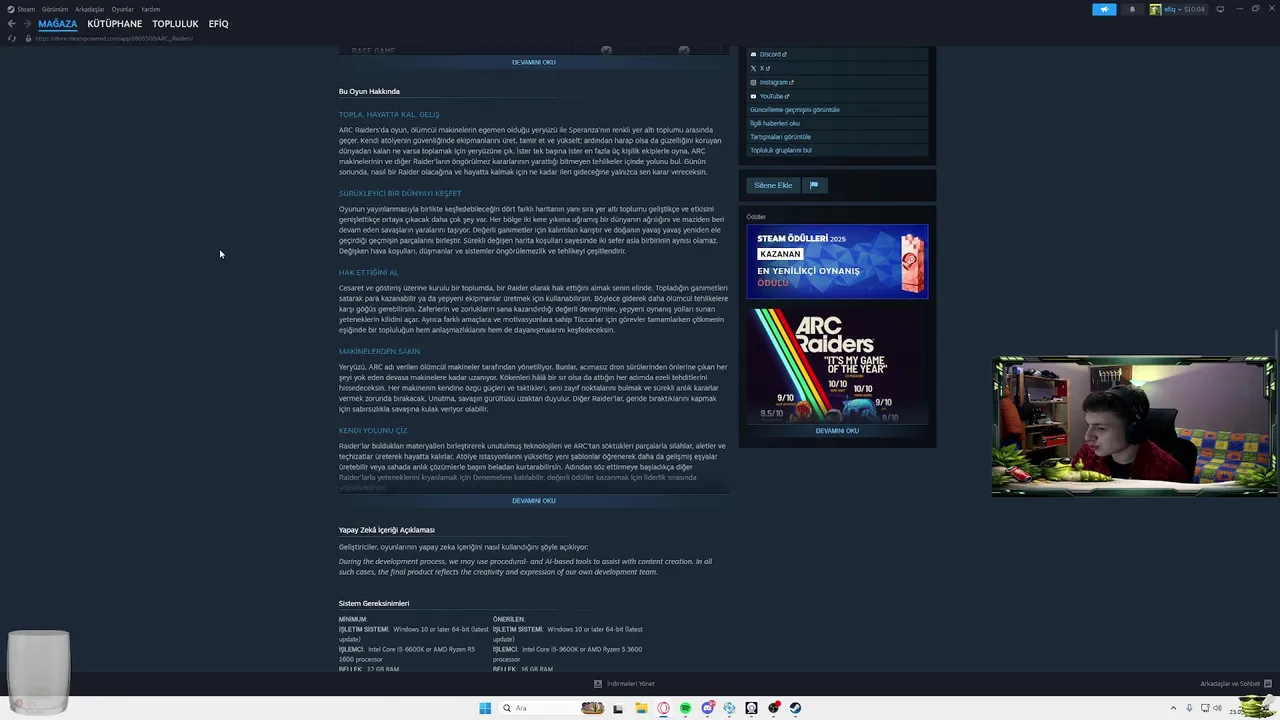This screenshot has height=720, width=1280.
Task: Open the efiq account dropdown
Action: tap(1177, 9)
